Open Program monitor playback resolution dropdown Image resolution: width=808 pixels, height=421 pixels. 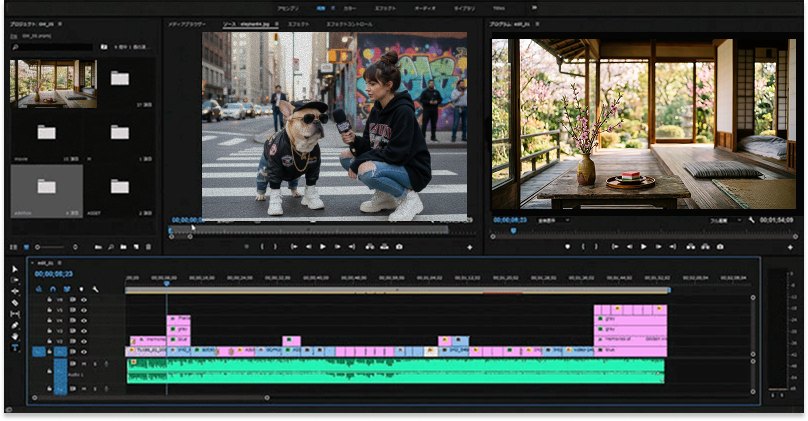tap(726, 220)
